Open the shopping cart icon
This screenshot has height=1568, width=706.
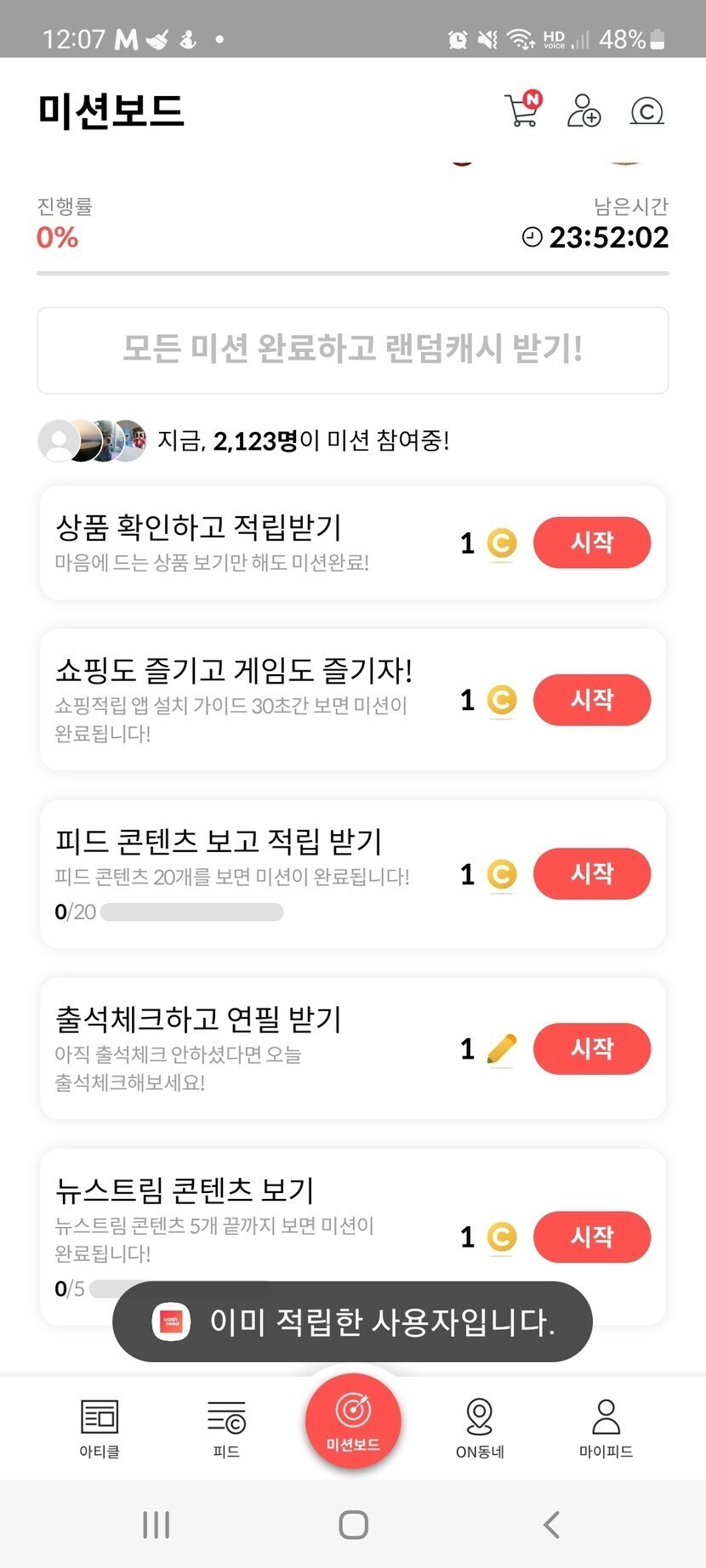[x=522, y=111]
